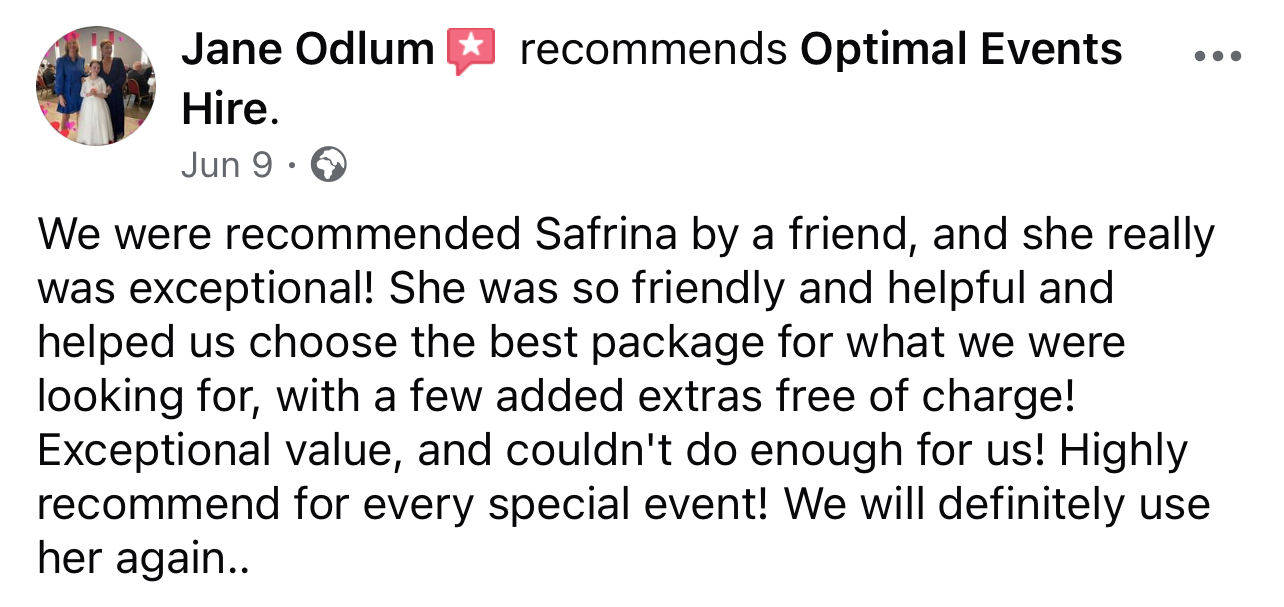The width and height of the screenshot is (1284, 607).
Task: Click the word recommends in header
Action: 653,50
